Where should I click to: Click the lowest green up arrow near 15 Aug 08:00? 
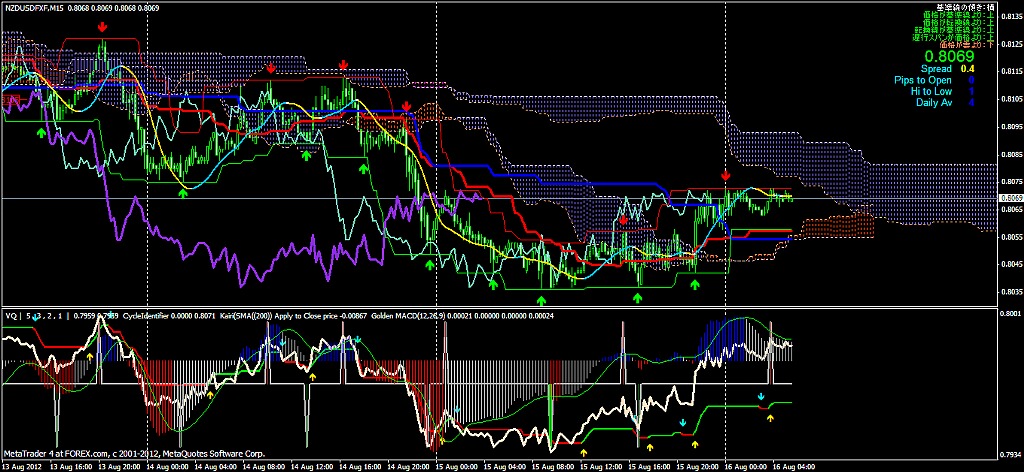point(541,300)
